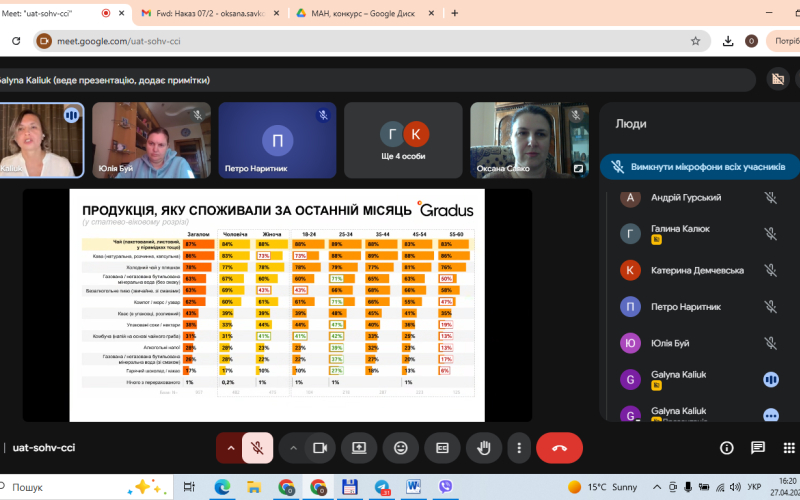Close the Meet "uat-sohv-cci" tab
Image resolution: width=800 pixels, height=500 pixels.
[121, 13]
